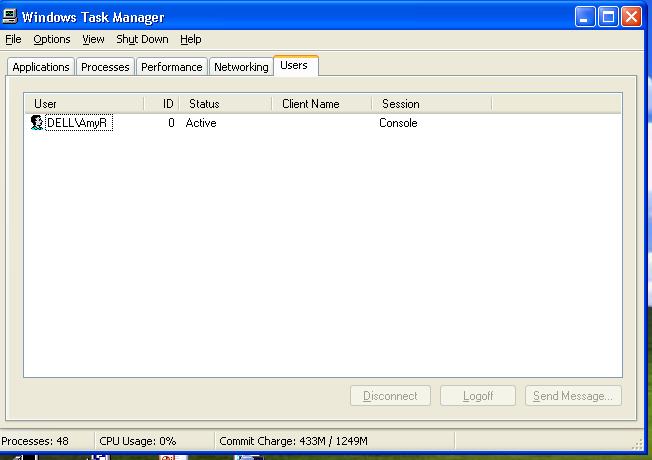Select the Users tab
Image resolution: width=652 pixels, height=460 pixels.
coord(296,66)
